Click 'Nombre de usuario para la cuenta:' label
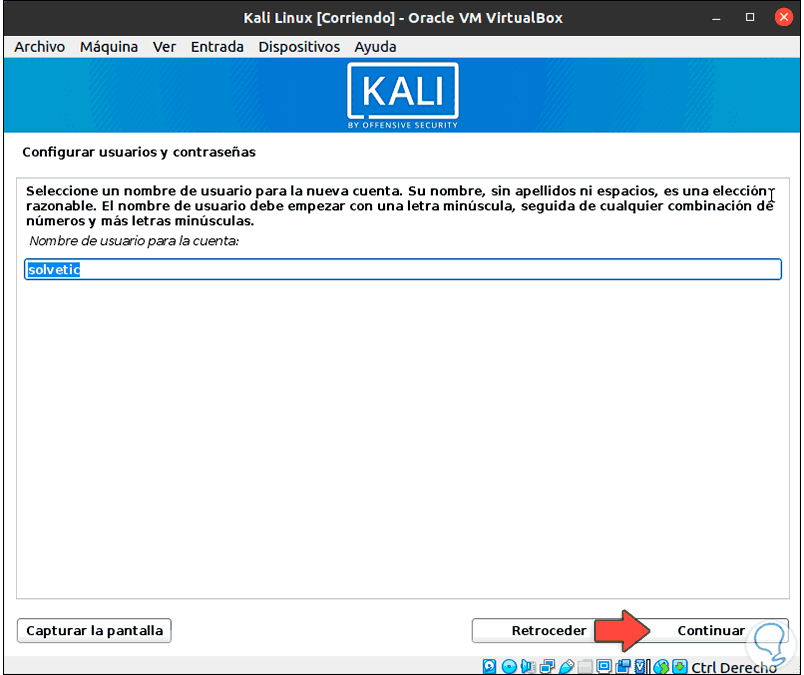Image resolution: width=804 pixels, height=675 pixels. 134,241
